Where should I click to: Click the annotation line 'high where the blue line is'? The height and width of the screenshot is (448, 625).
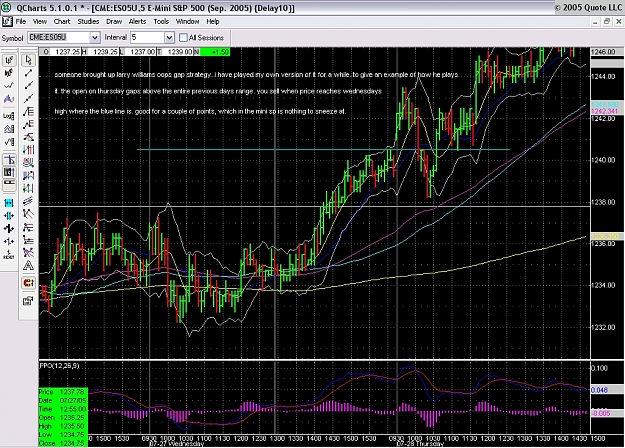tap(200, 111)
